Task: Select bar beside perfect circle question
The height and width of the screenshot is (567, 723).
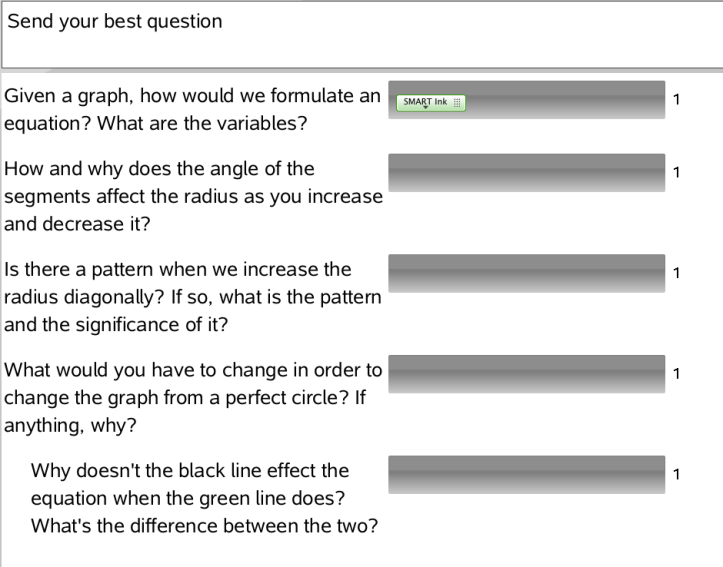Action: pyautogui.click(x=526, y=374)
